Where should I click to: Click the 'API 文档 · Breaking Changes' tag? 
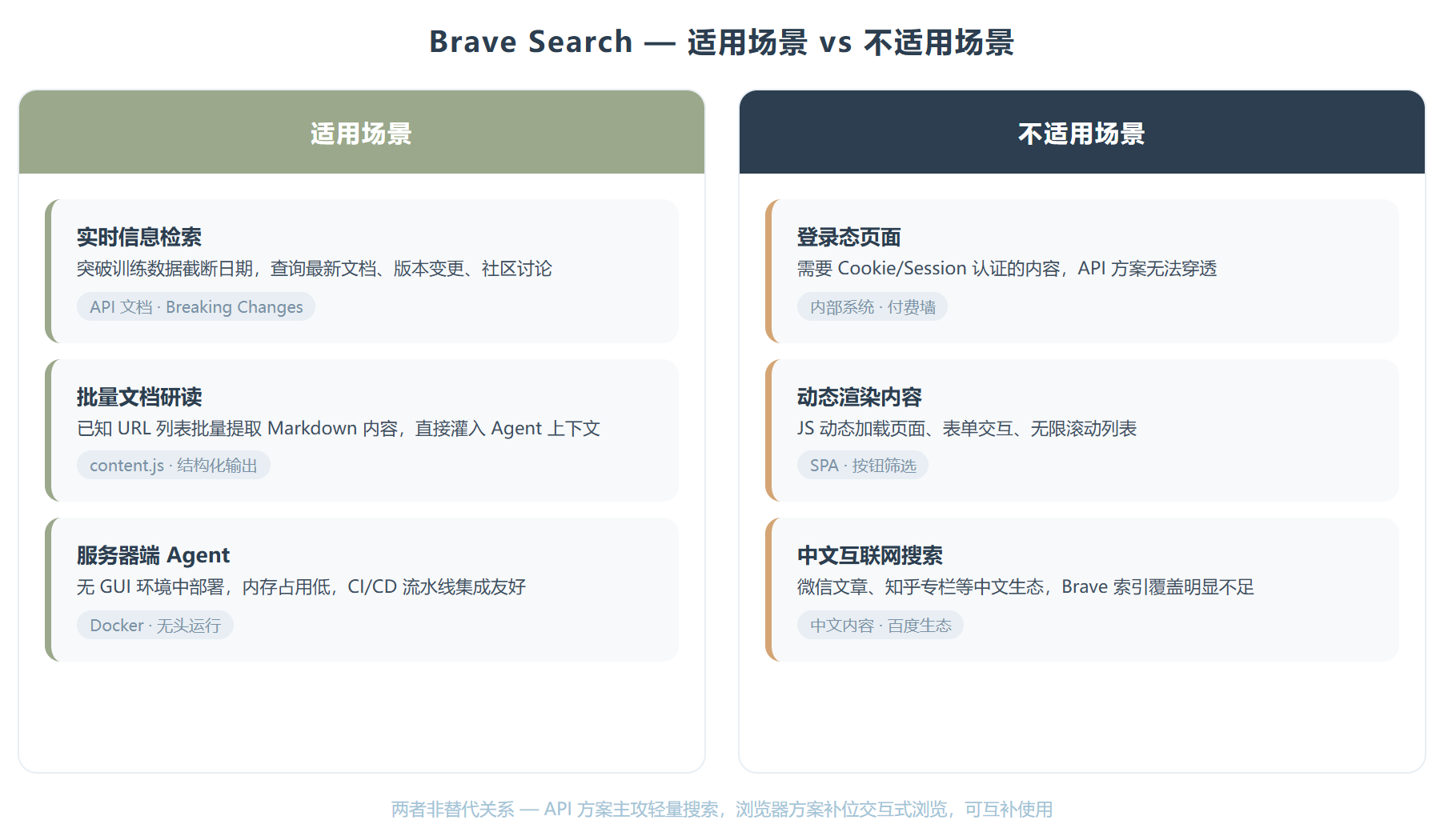196,307
